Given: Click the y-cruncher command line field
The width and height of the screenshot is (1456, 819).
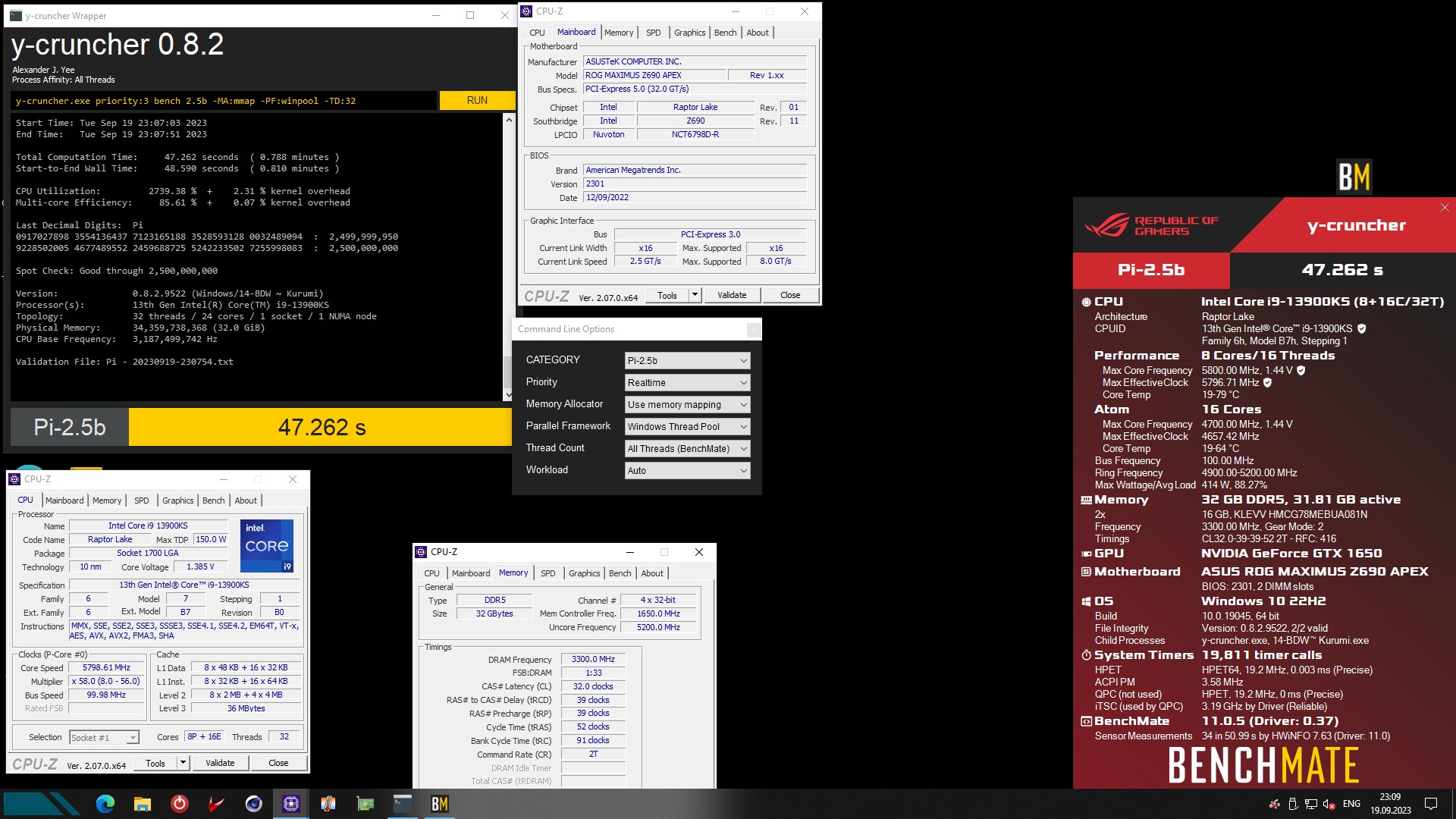Looking at the screenshot, I should 224,101.
